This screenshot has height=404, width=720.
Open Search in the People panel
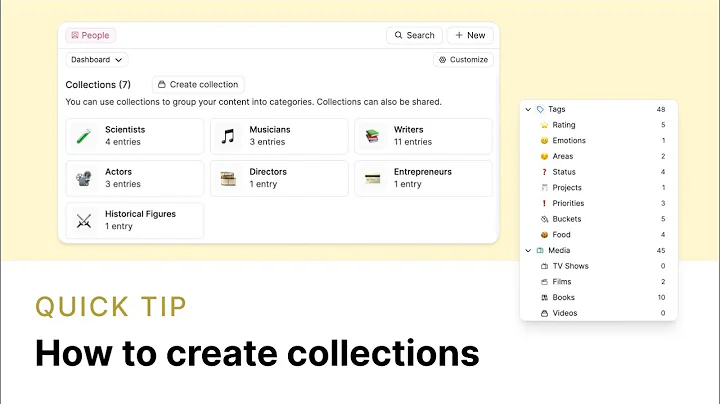click(414, 35)
